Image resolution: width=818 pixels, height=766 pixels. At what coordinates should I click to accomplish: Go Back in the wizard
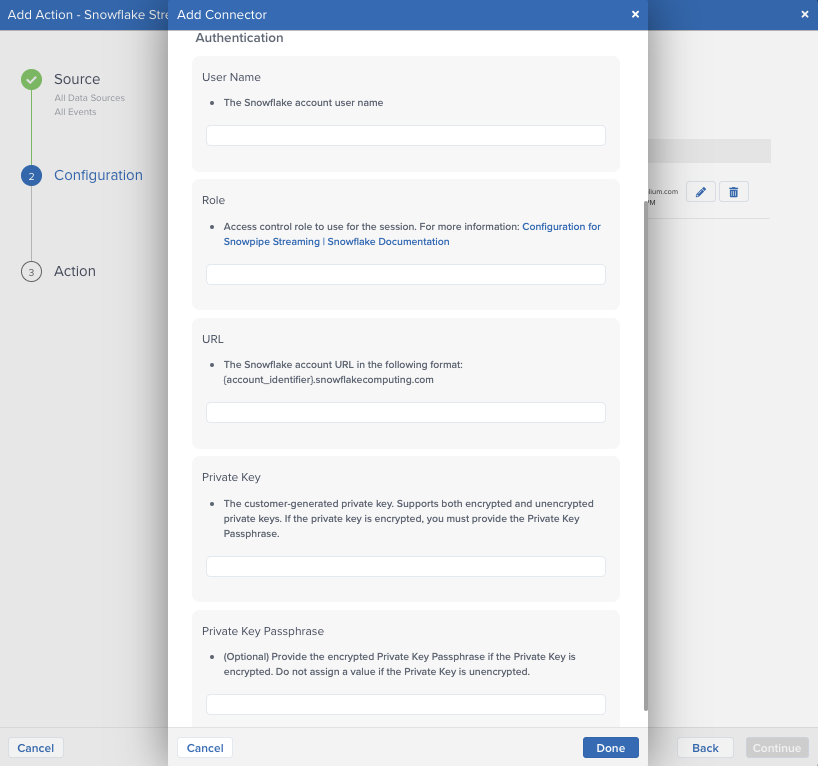click(705, 748)
